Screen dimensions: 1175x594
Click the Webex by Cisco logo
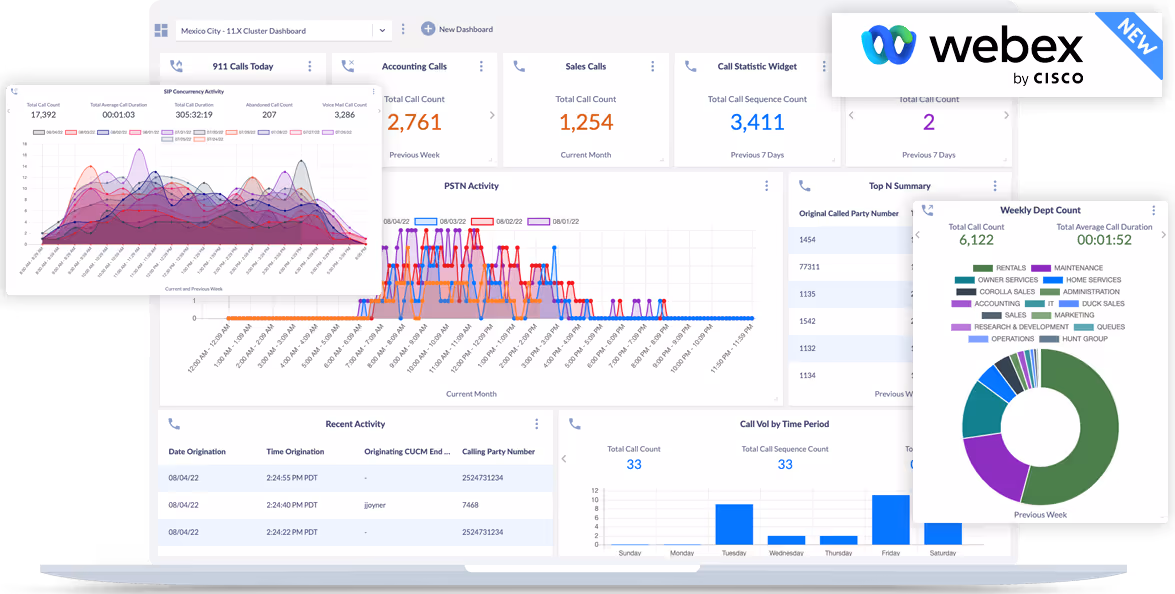975,47
